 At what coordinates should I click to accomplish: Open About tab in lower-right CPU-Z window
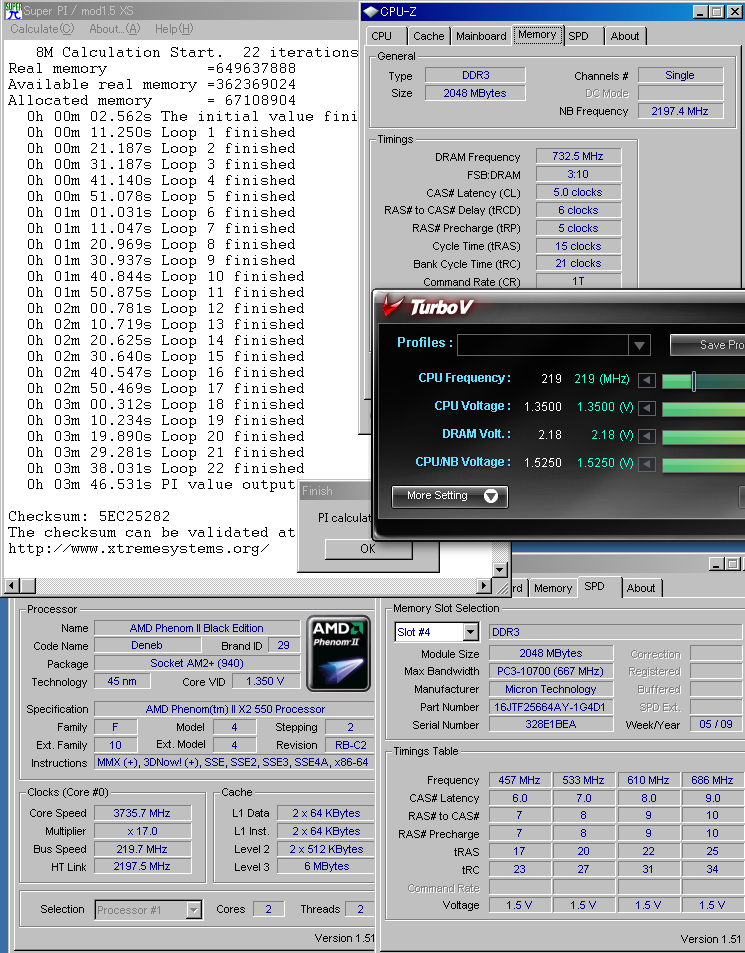pos(641,588)
